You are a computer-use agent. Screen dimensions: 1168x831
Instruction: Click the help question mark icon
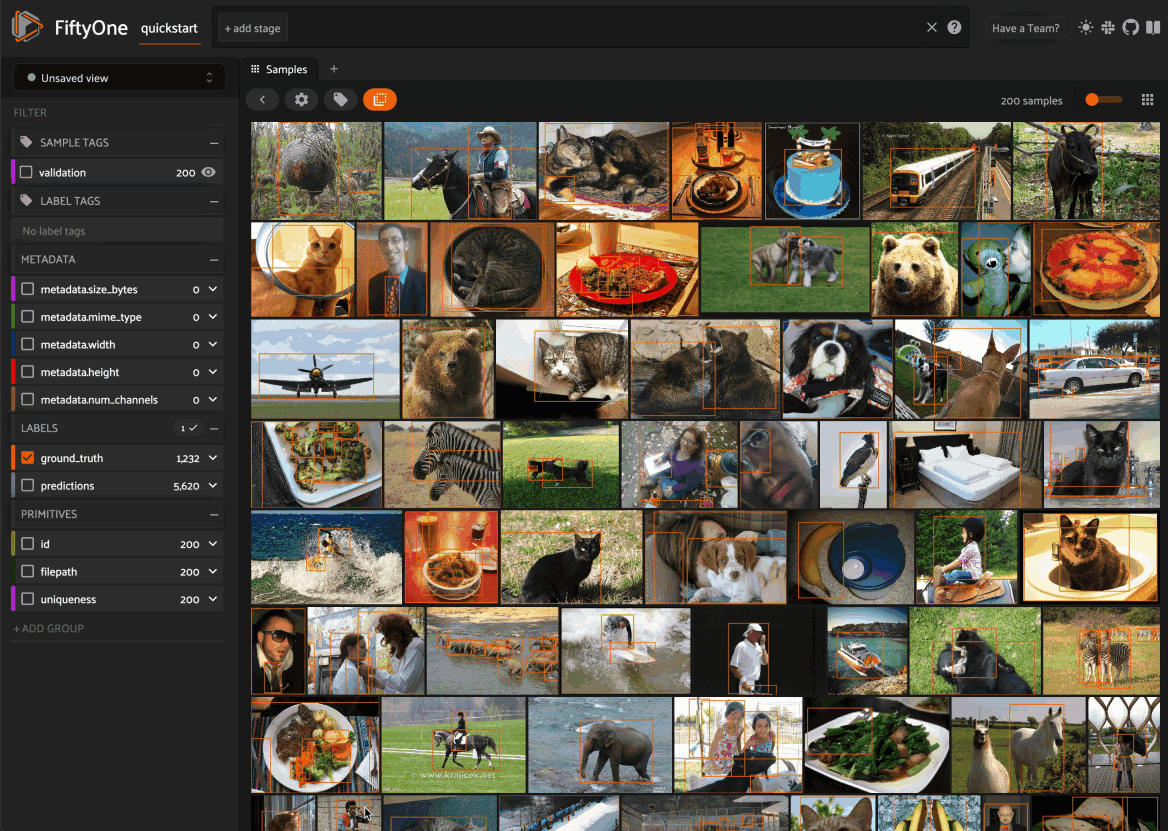pos(954,28)
